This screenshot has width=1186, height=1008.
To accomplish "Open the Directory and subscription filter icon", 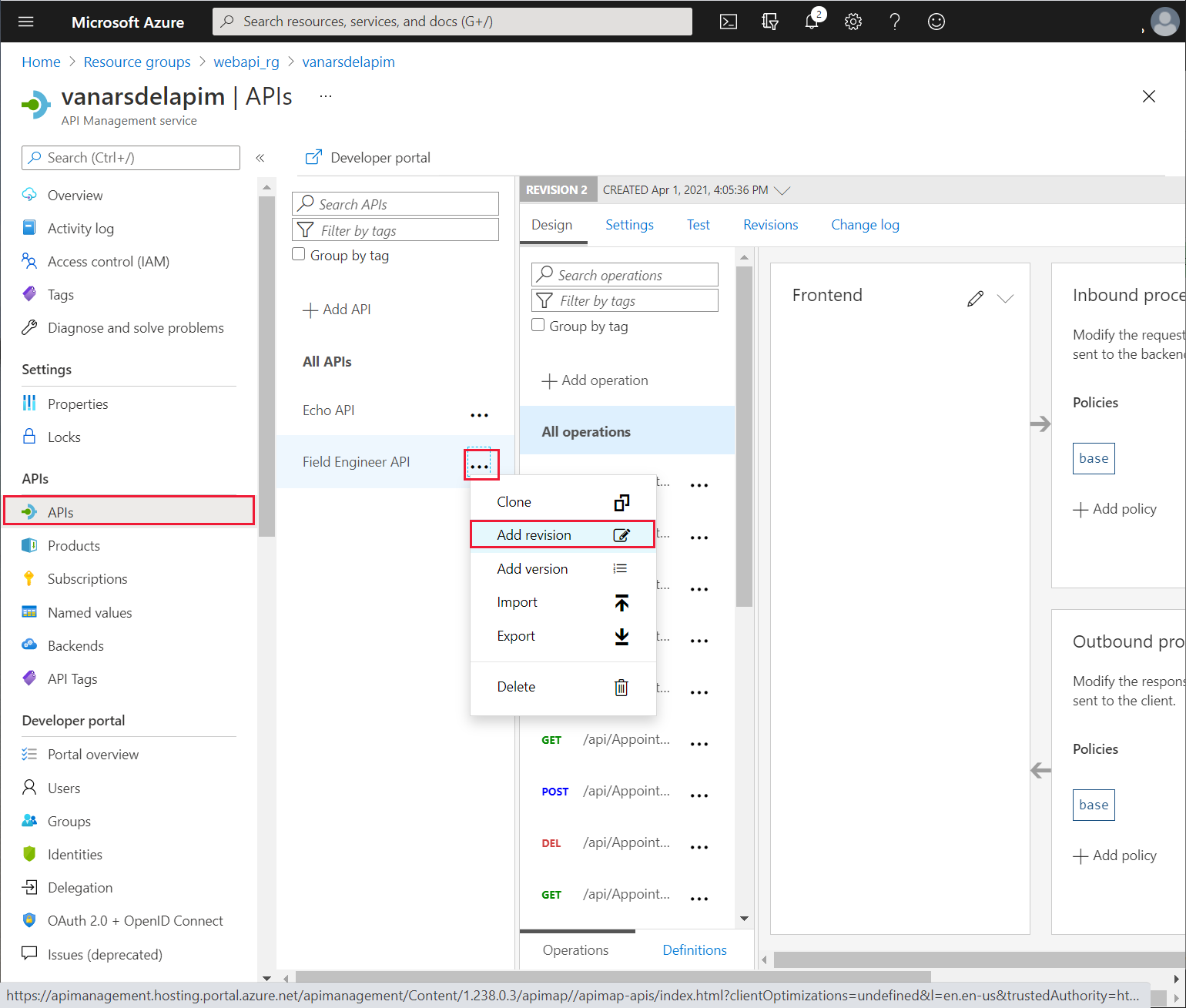I will (x=769, y=22).
